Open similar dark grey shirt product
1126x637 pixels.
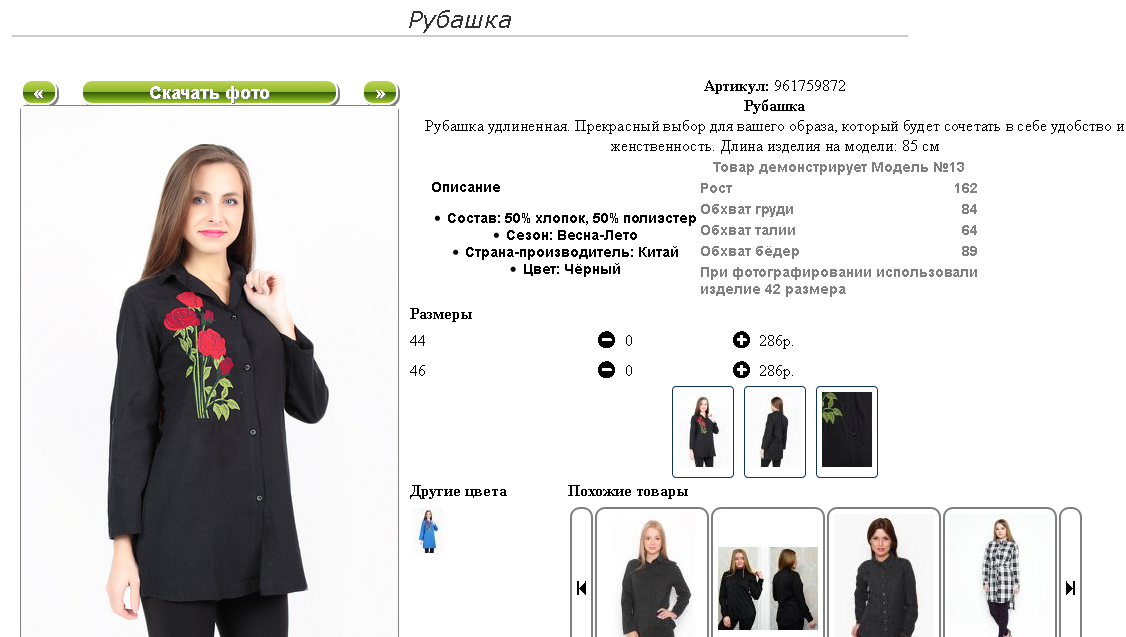[x=884, y=574]
